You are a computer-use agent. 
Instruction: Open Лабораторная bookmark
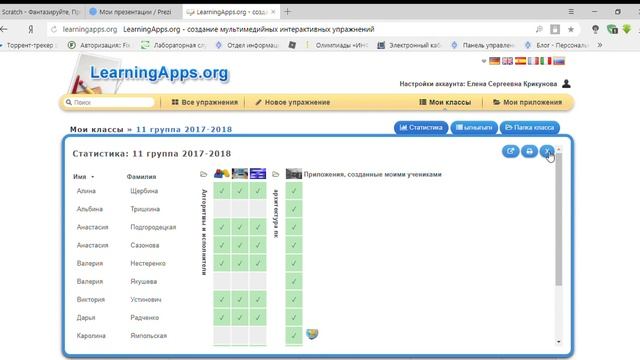[x=174, y=45]
